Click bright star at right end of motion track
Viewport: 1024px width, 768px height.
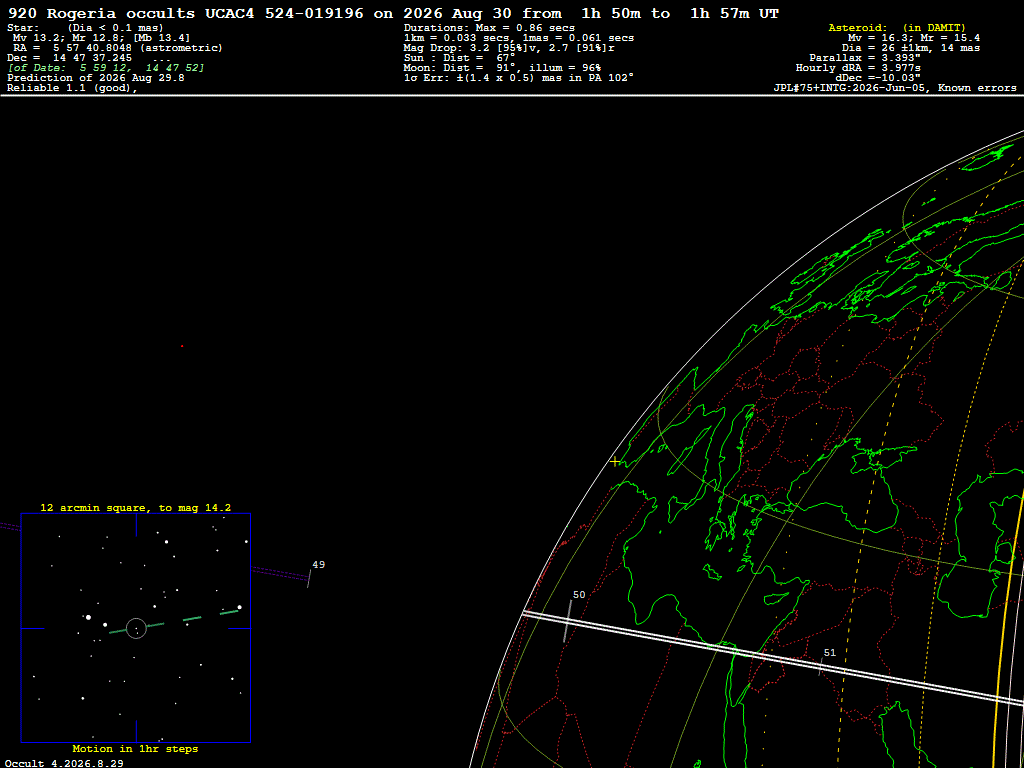click(240, 607)
